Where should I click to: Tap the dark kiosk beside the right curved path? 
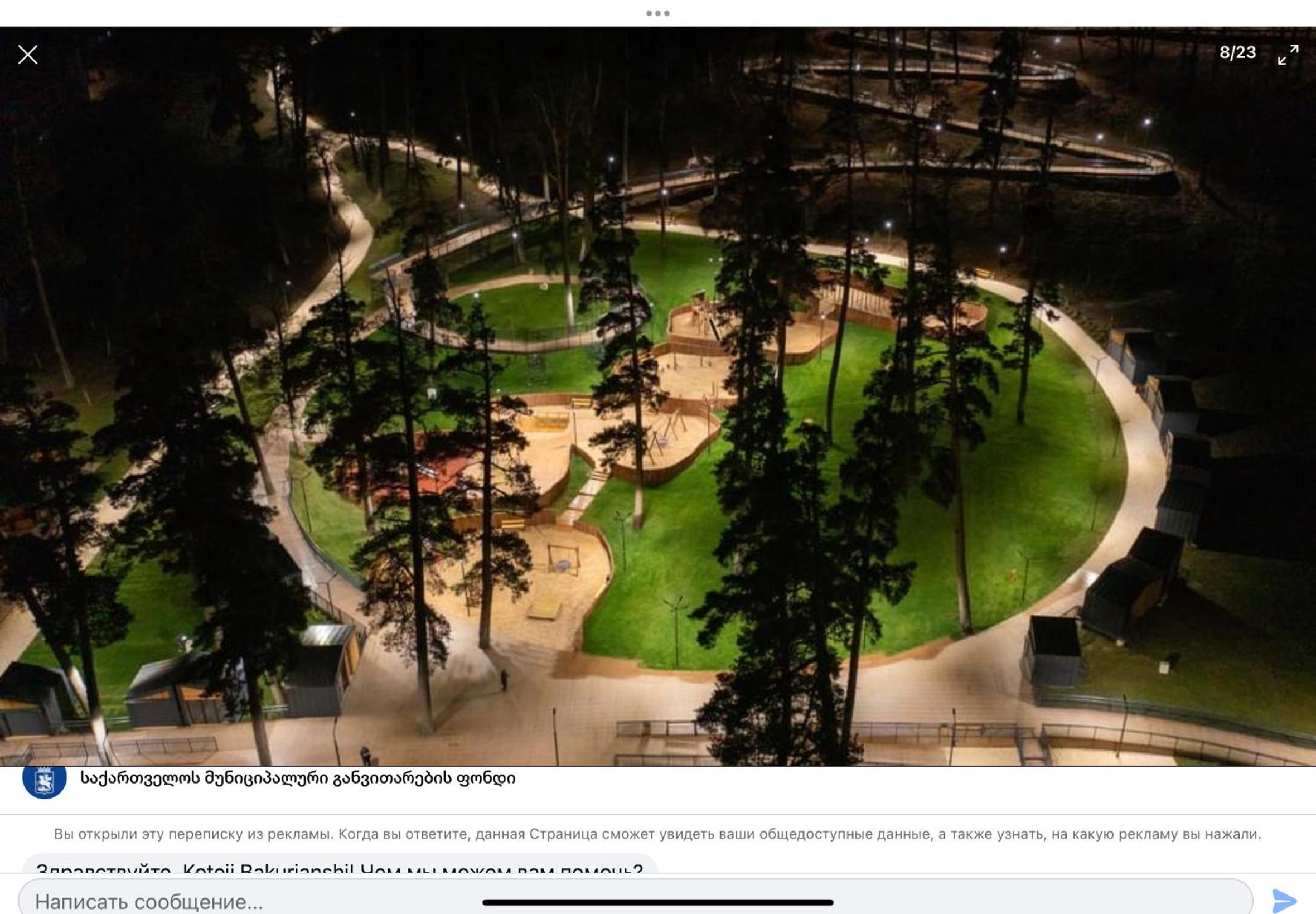click(x=1054, y=652)
